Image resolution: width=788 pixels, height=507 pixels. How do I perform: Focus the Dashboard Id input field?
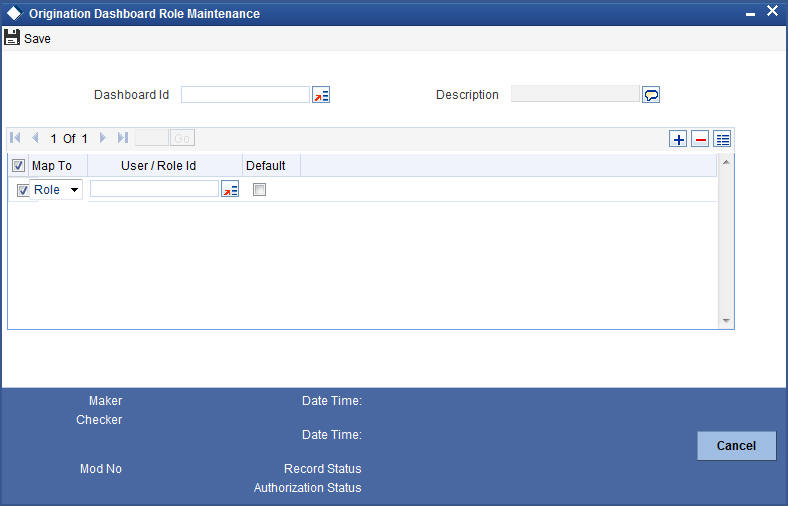pos(245,94)
